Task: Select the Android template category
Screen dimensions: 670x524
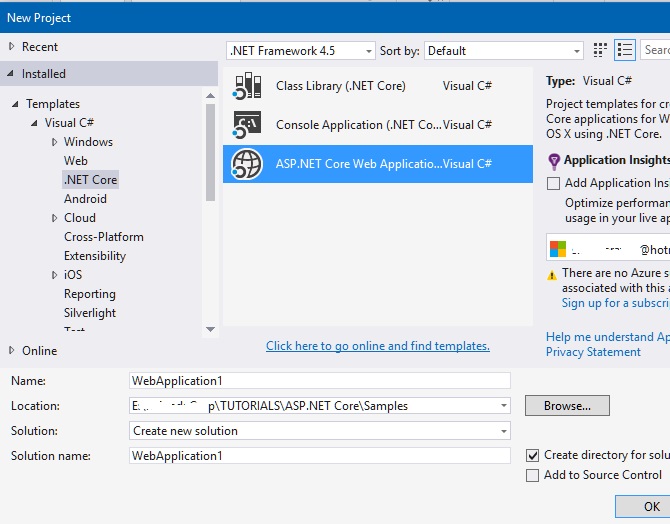Action: pos(85,199)
